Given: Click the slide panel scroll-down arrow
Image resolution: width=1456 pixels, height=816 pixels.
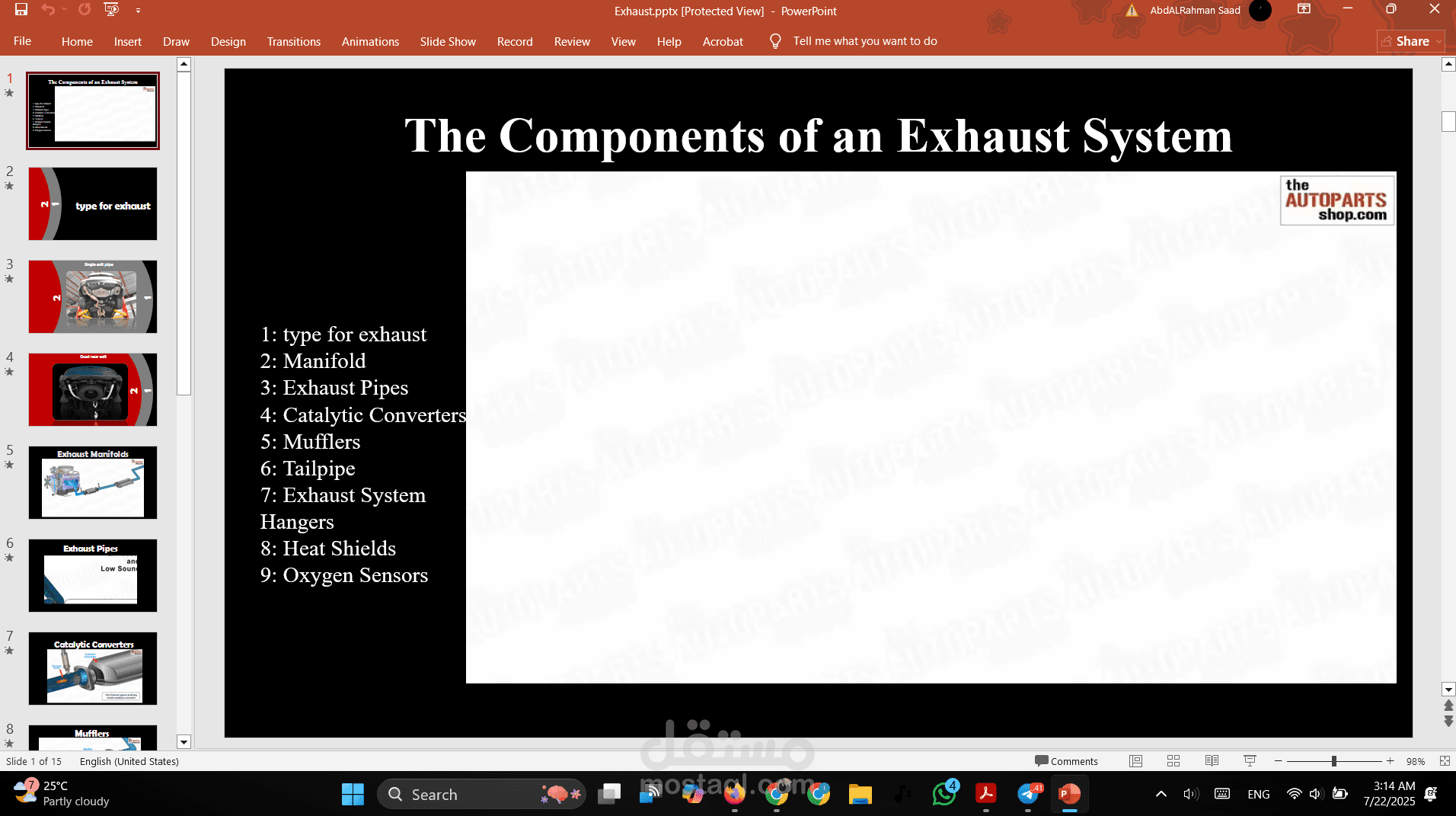Looking at the screenshot, I should [x=184, y=741].
